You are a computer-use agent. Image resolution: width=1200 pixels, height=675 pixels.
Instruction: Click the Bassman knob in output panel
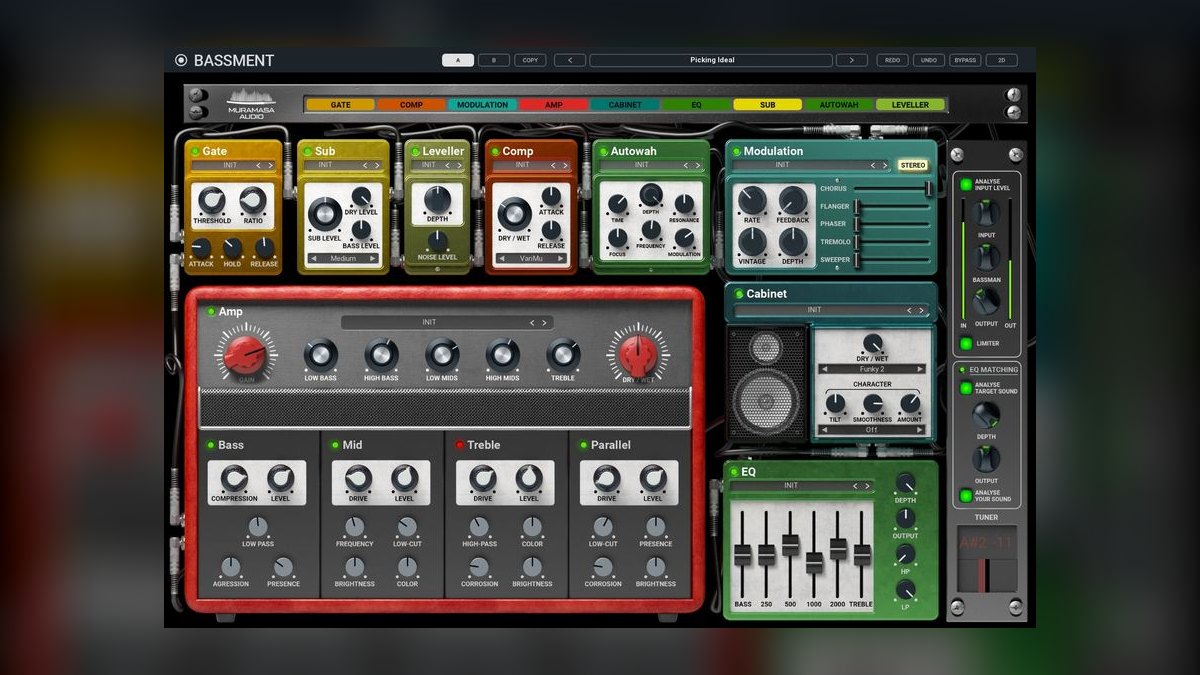point(986,257)
